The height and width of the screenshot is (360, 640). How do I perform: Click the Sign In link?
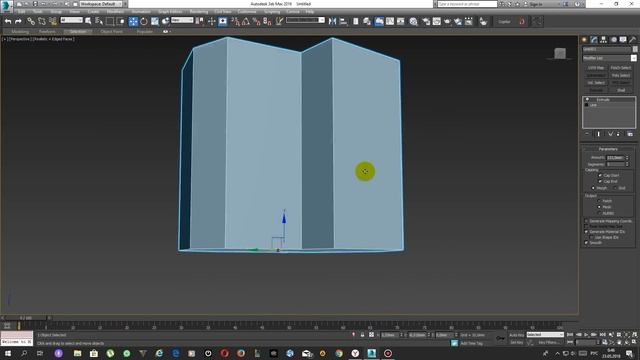(536, 4)
